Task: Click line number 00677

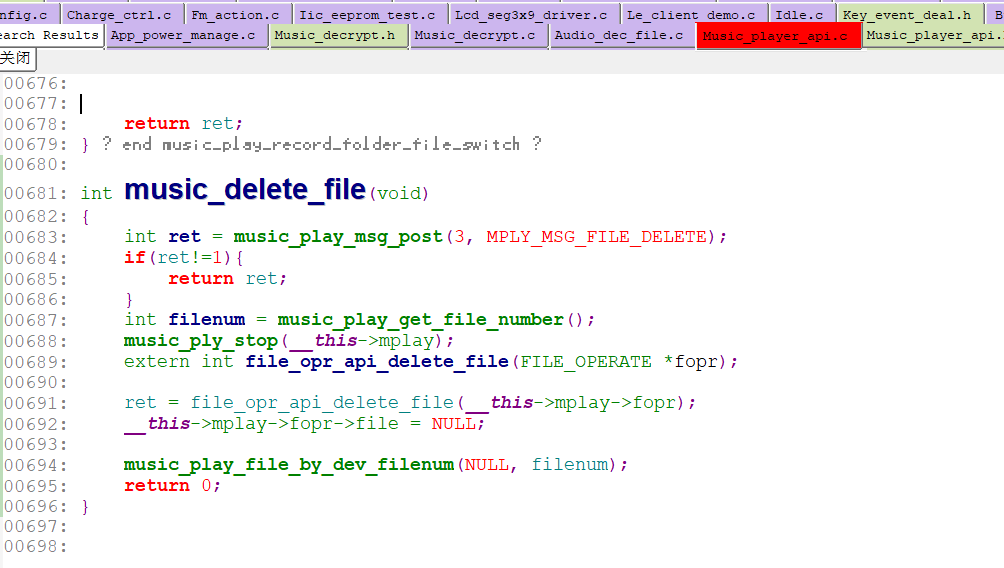Action: (35, 103)
